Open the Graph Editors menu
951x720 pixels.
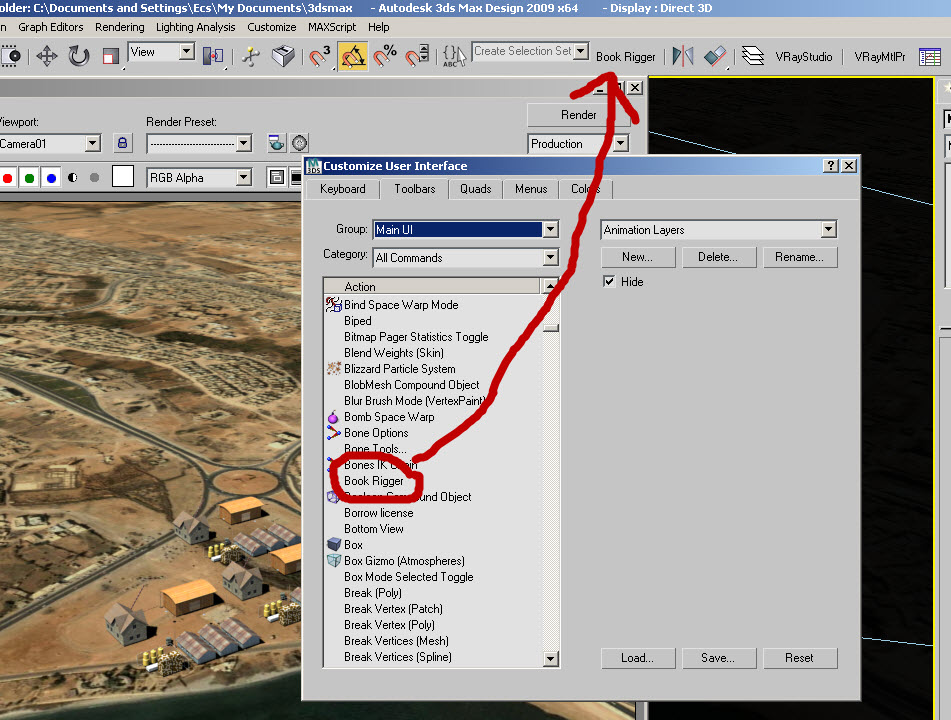(x=50, y=27)
